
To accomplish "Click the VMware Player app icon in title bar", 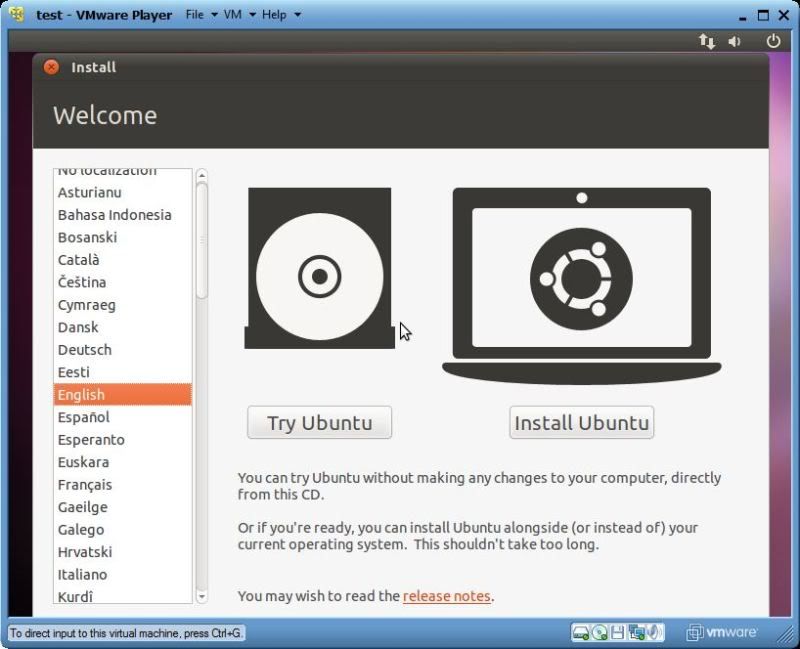I will pos(17,14).
